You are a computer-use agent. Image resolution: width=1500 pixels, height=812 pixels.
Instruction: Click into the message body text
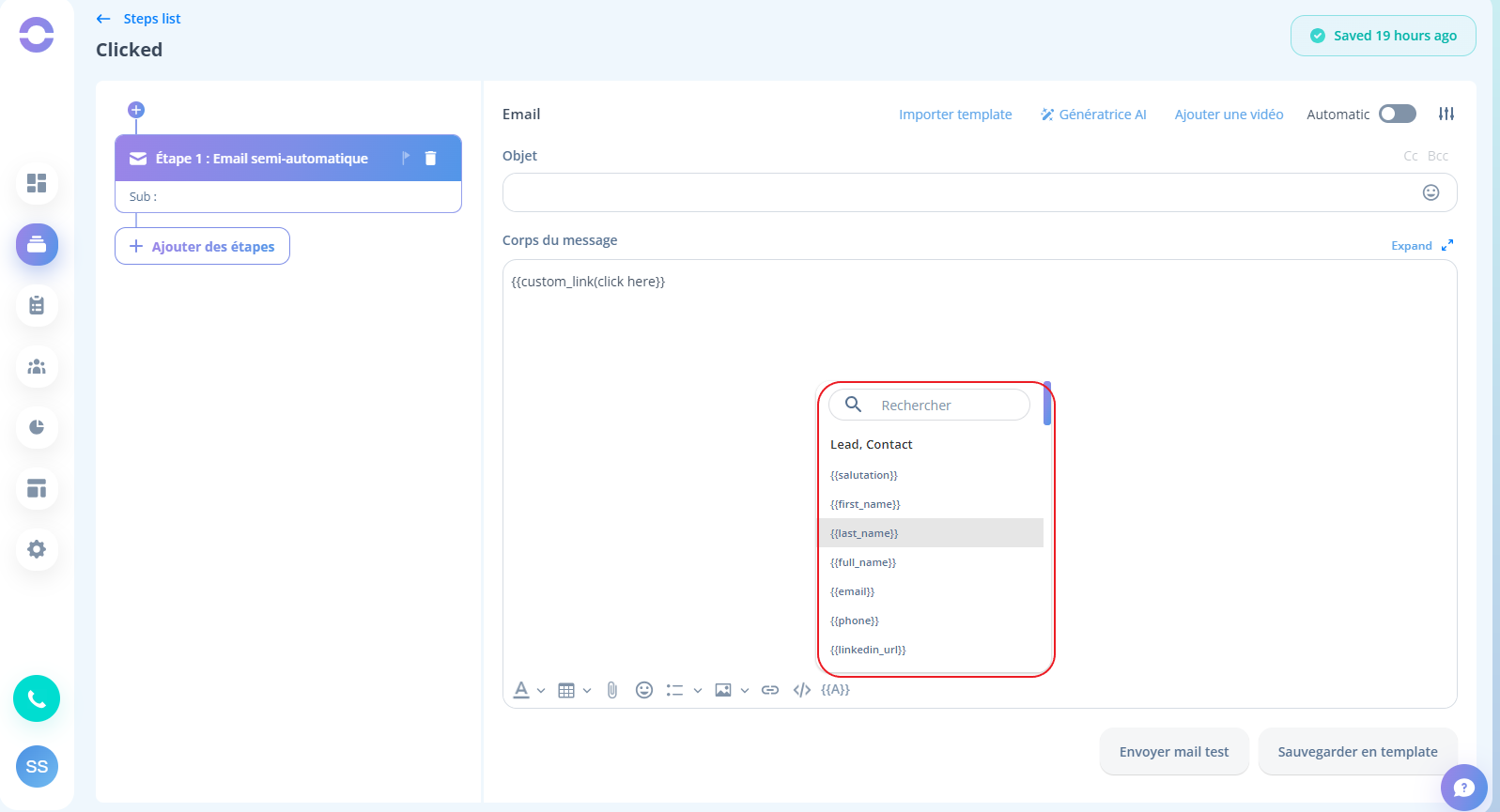pos(588,282)
